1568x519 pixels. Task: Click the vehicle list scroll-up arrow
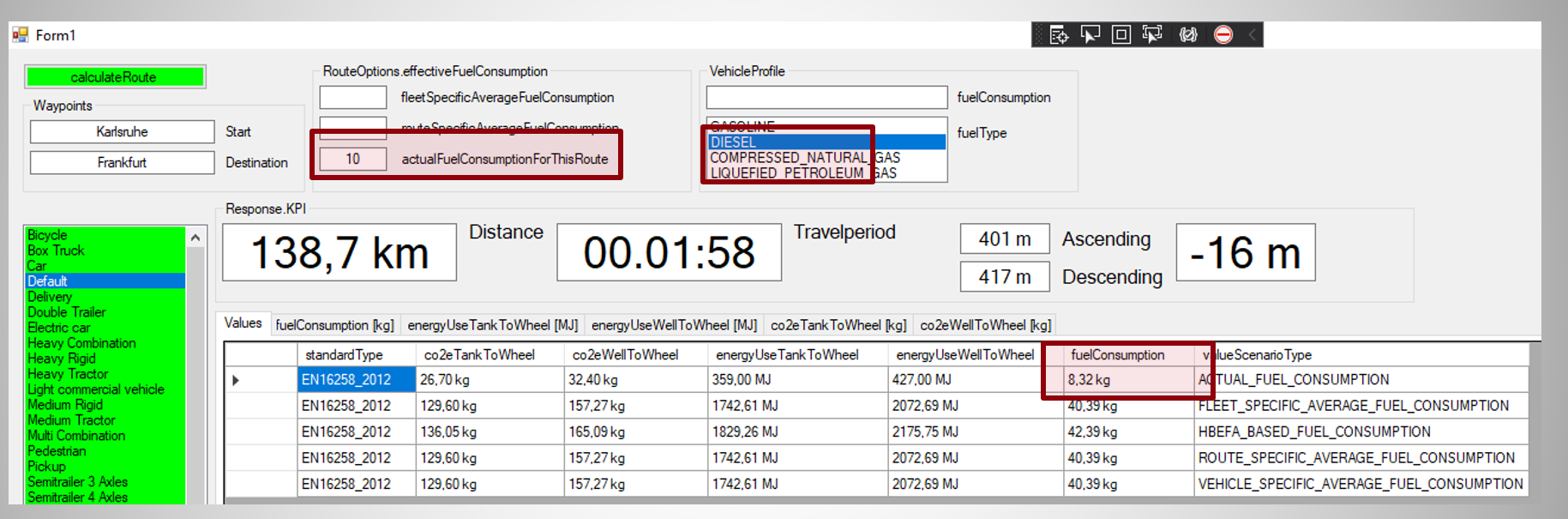pyautogui.click(x=195, y=237)
